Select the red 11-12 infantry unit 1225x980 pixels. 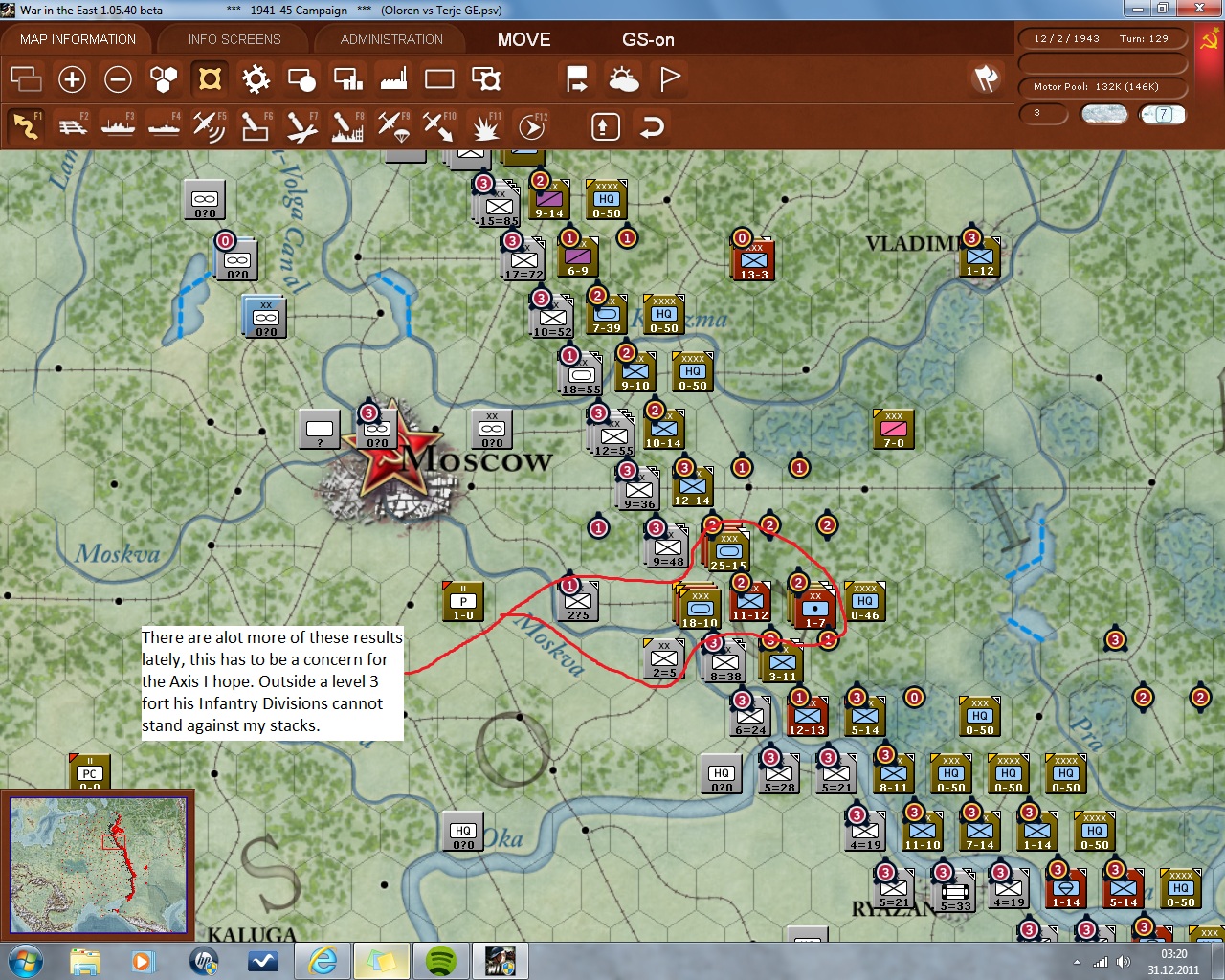(749, 600)
